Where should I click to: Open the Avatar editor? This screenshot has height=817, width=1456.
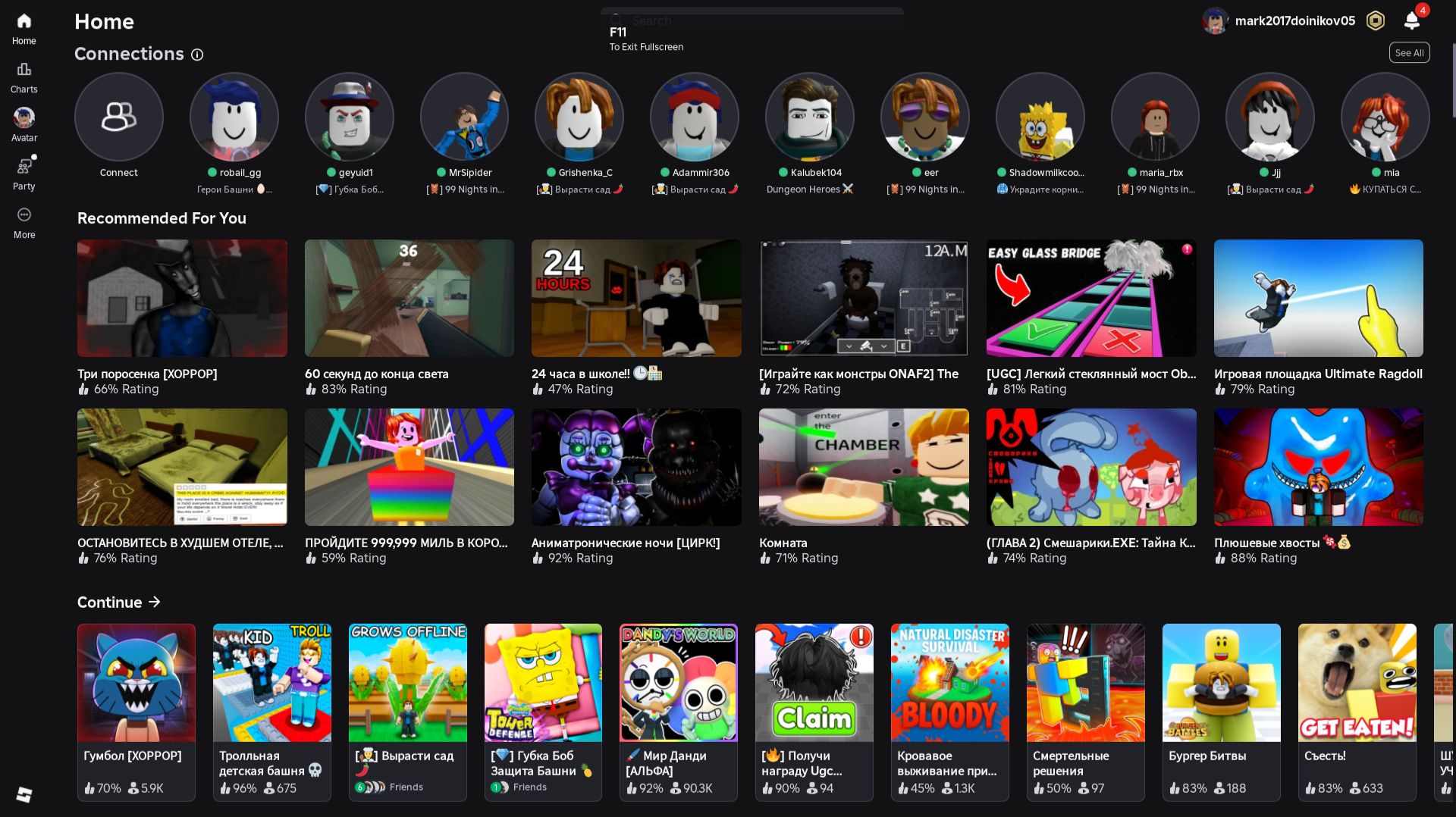(24, 126)
